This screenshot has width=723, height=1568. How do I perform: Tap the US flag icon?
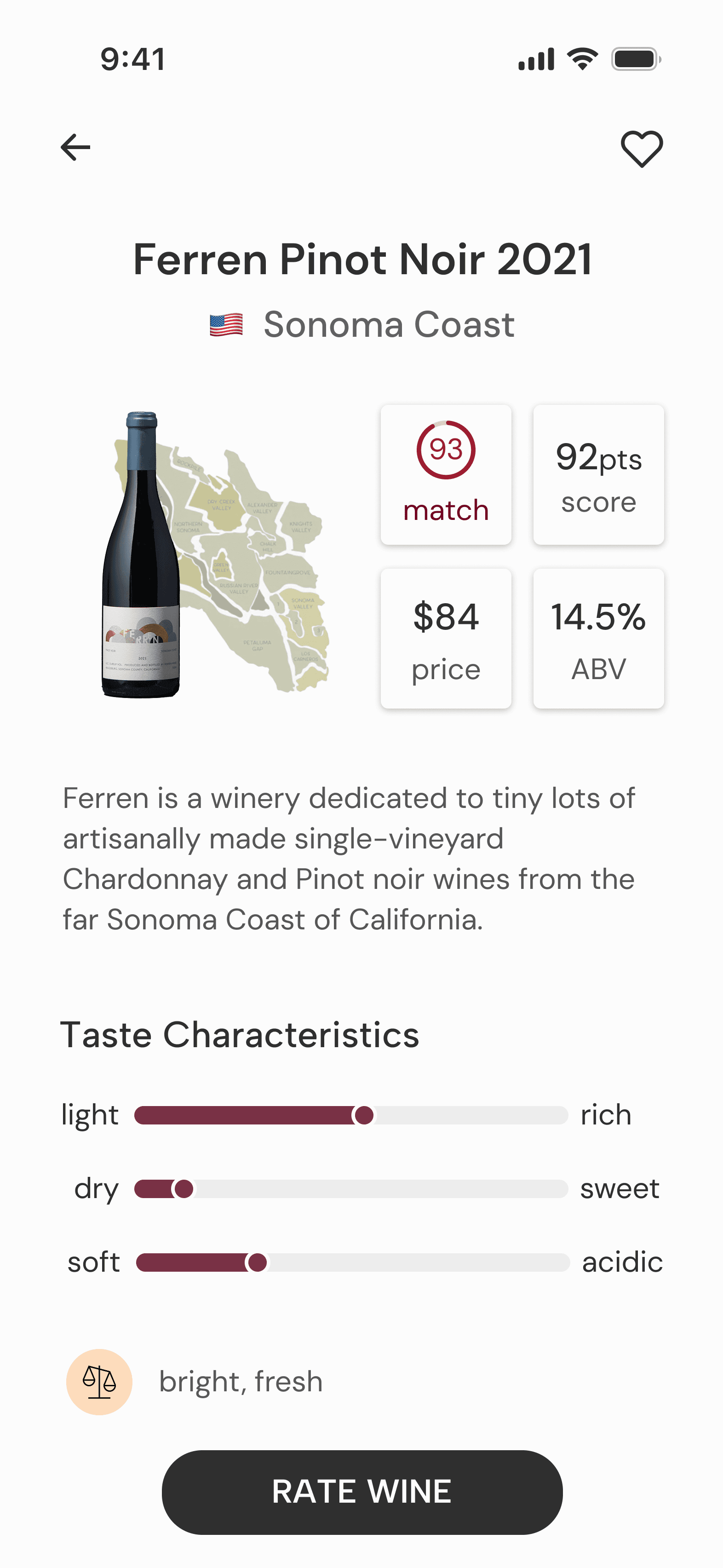click(x=226, y=325)
